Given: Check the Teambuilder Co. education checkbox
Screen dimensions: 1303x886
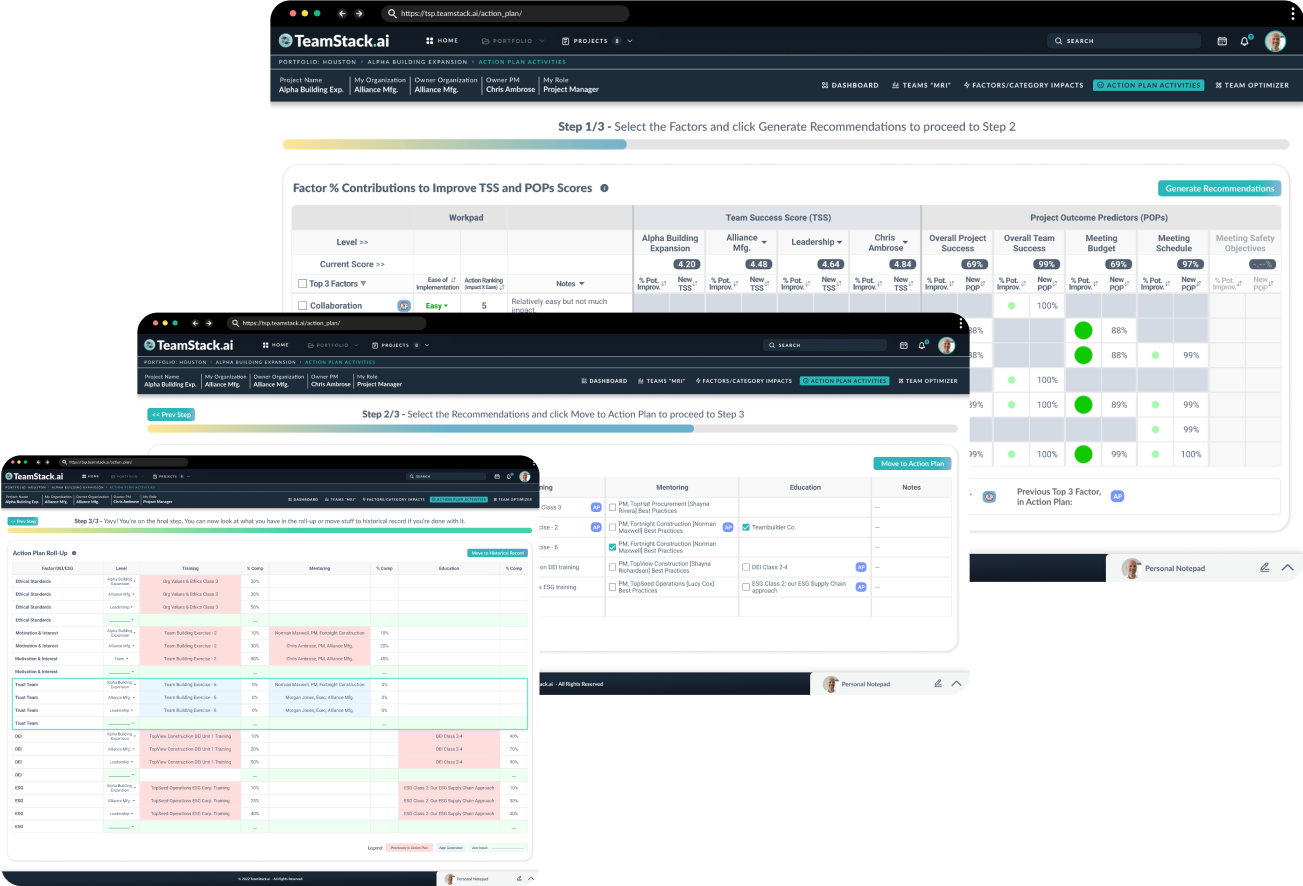Looking at the screenshot, I should (x=745, y=527).
